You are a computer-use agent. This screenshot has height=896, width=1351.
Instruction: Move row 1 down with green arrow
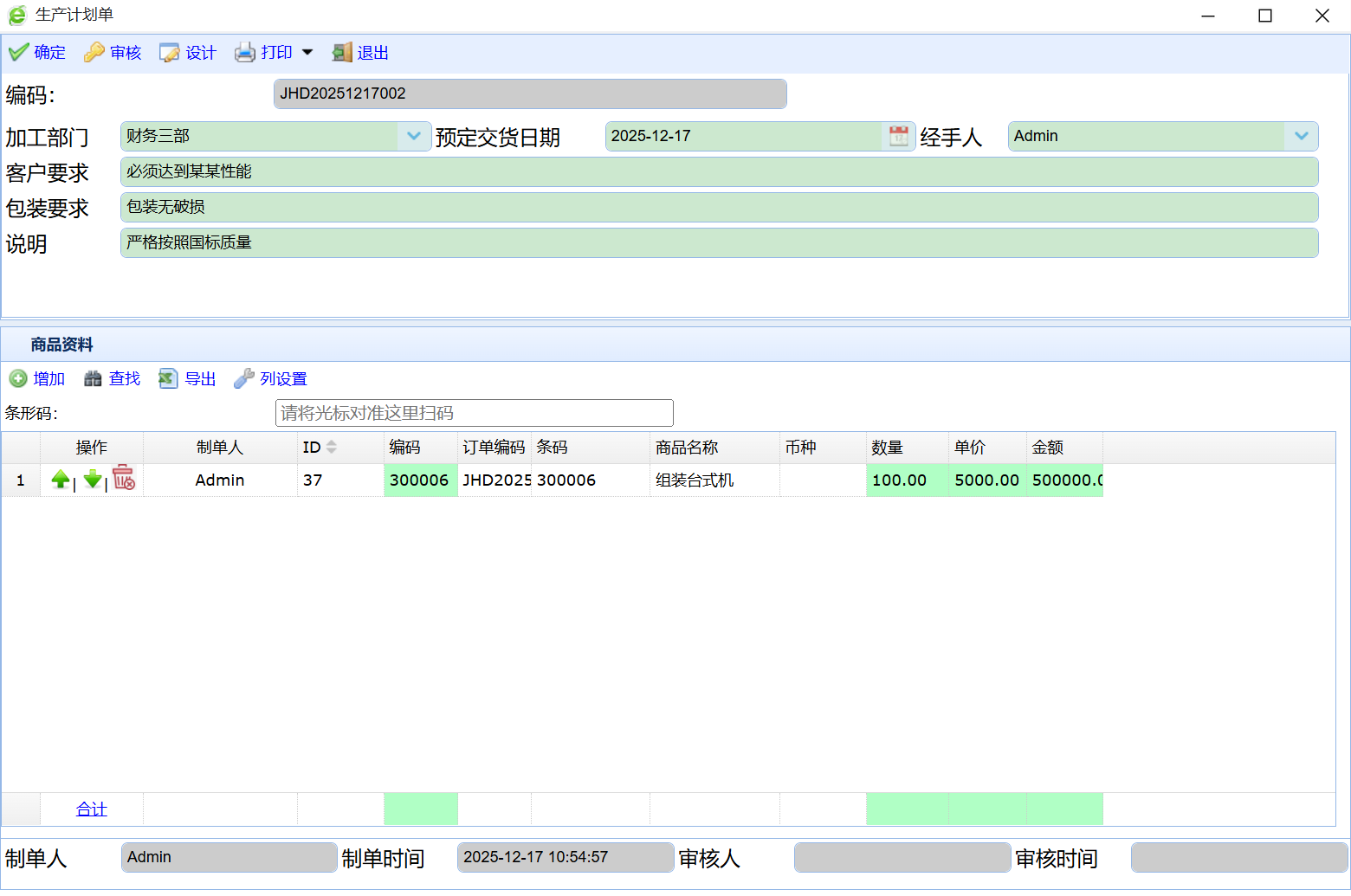(93, 479)
